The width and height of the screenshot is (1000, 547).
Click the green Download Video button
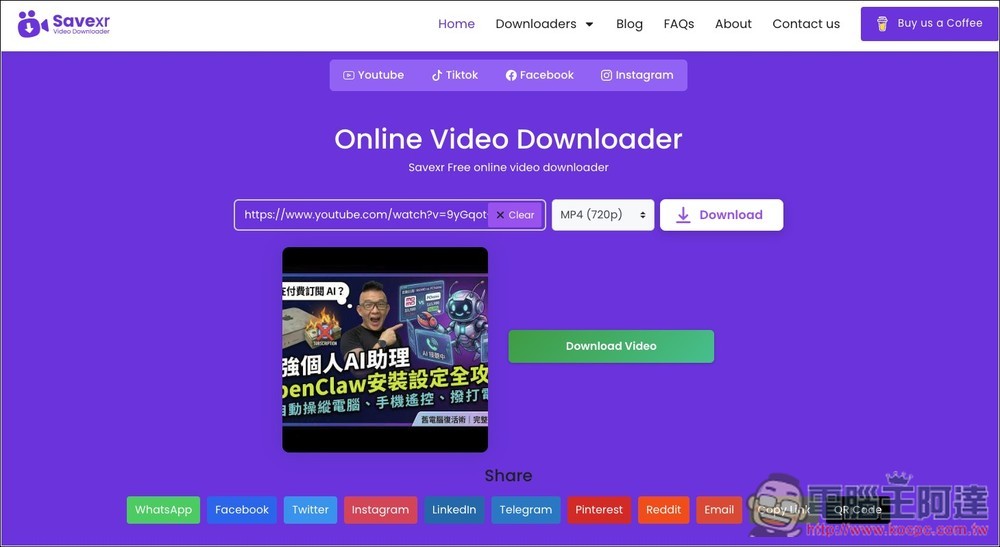611,346
